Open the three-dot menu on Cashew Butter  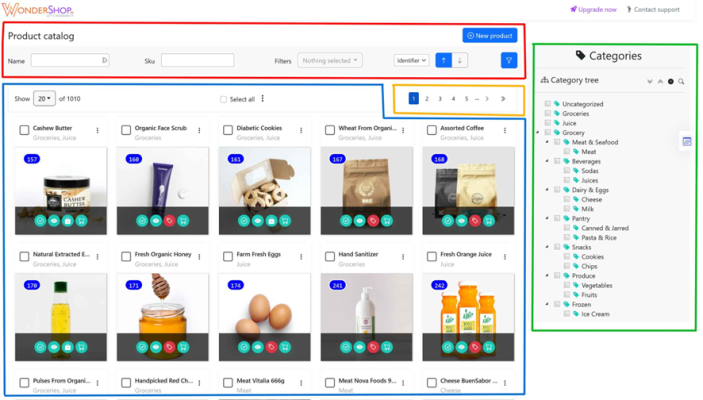pyautogui.click(x=97, y=130)
